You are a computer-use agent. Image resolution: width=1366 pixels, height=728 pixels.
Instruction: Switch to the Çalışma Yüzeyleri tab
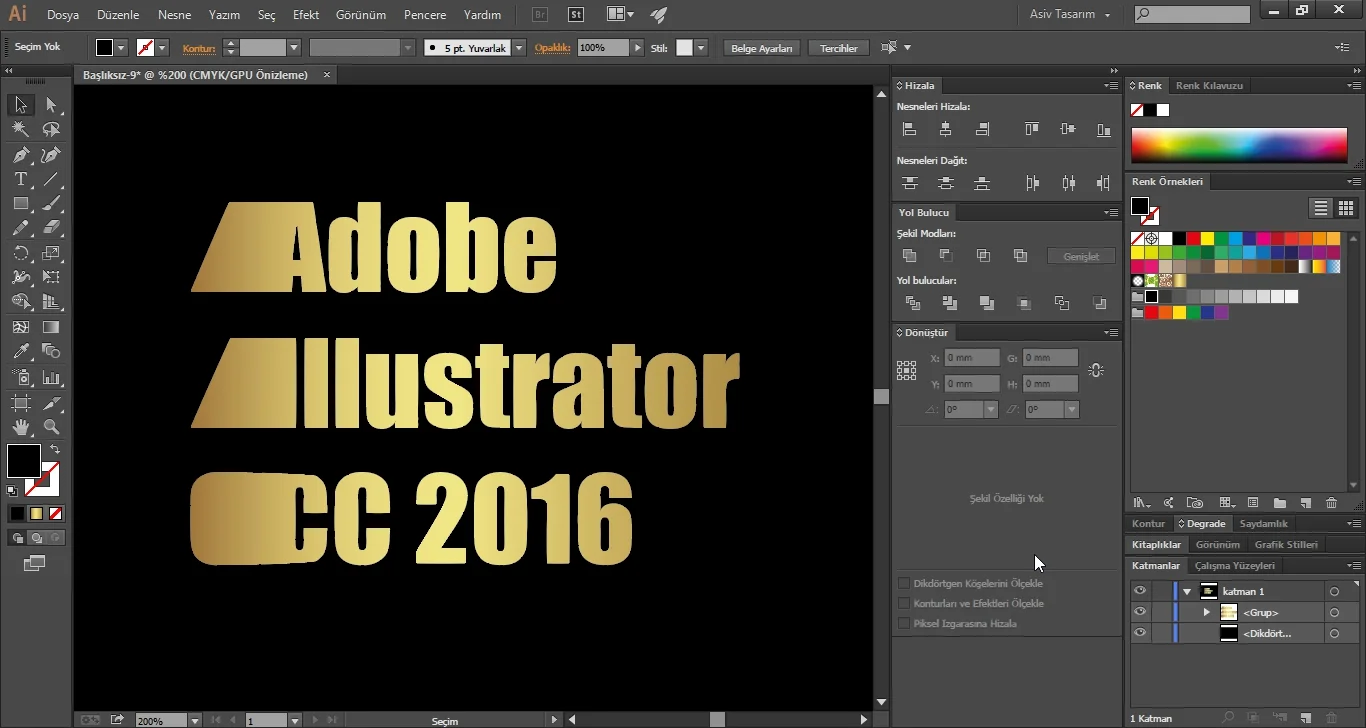pos(1235,565)
